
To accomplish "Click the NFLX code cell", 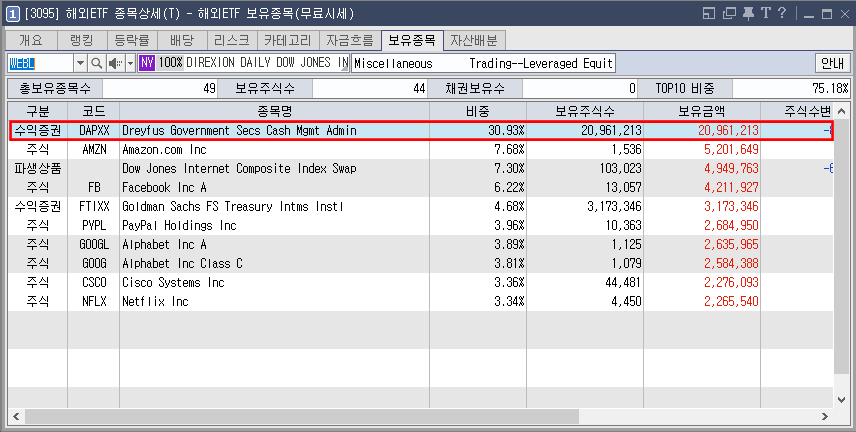I will pyautogui.click(x=94, y=301).
